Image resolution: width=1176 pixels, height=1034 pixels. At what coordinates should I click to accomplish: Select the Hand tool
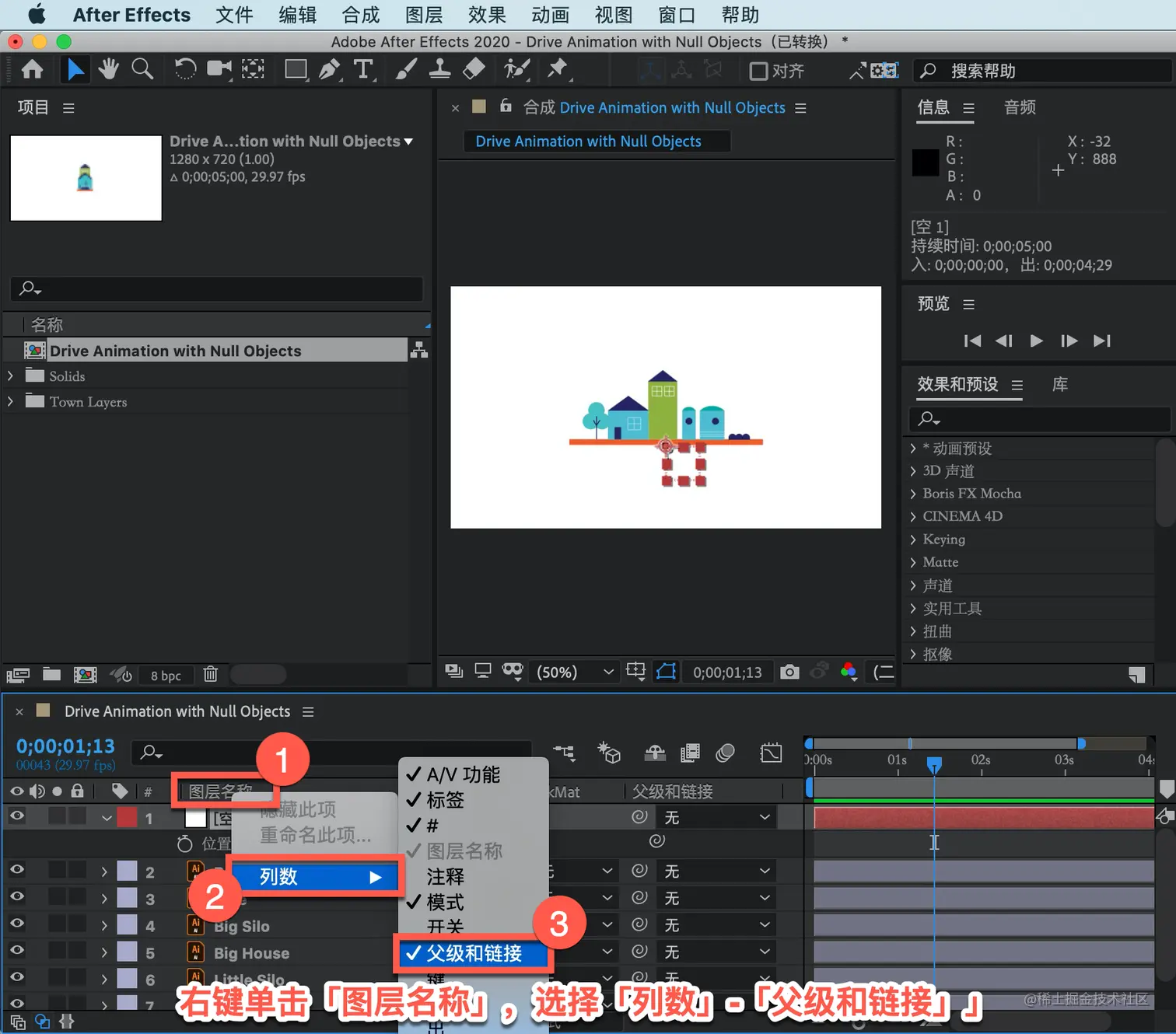108,70
